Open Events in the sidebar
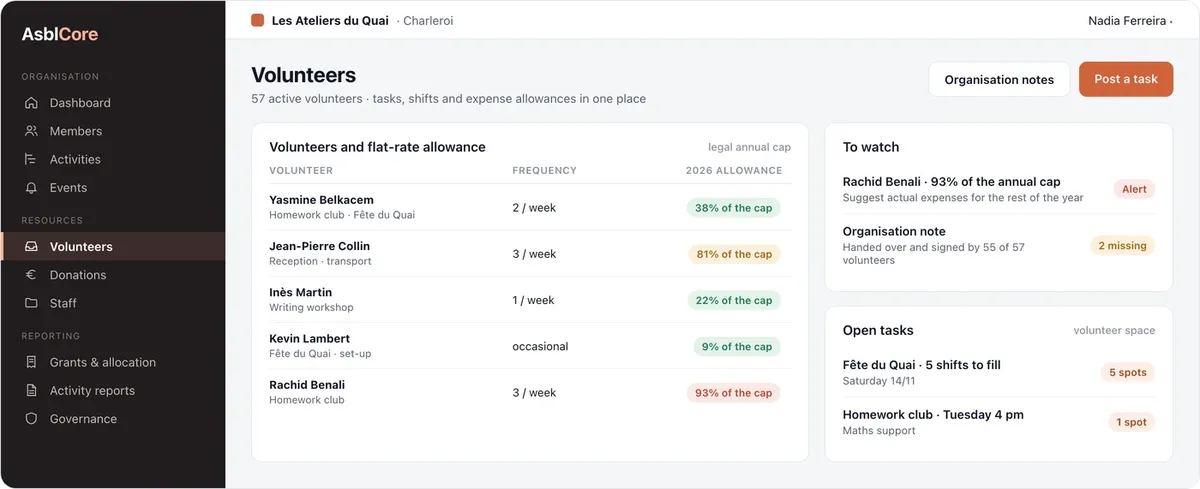 click(x=112, y=187)
